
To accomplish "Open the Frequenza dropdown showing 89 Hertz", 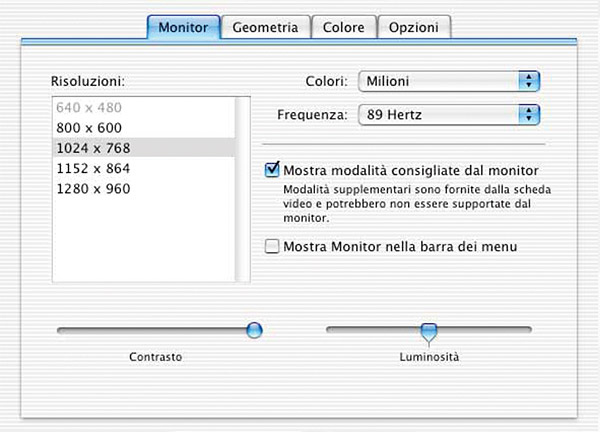I will click(449, 114).
